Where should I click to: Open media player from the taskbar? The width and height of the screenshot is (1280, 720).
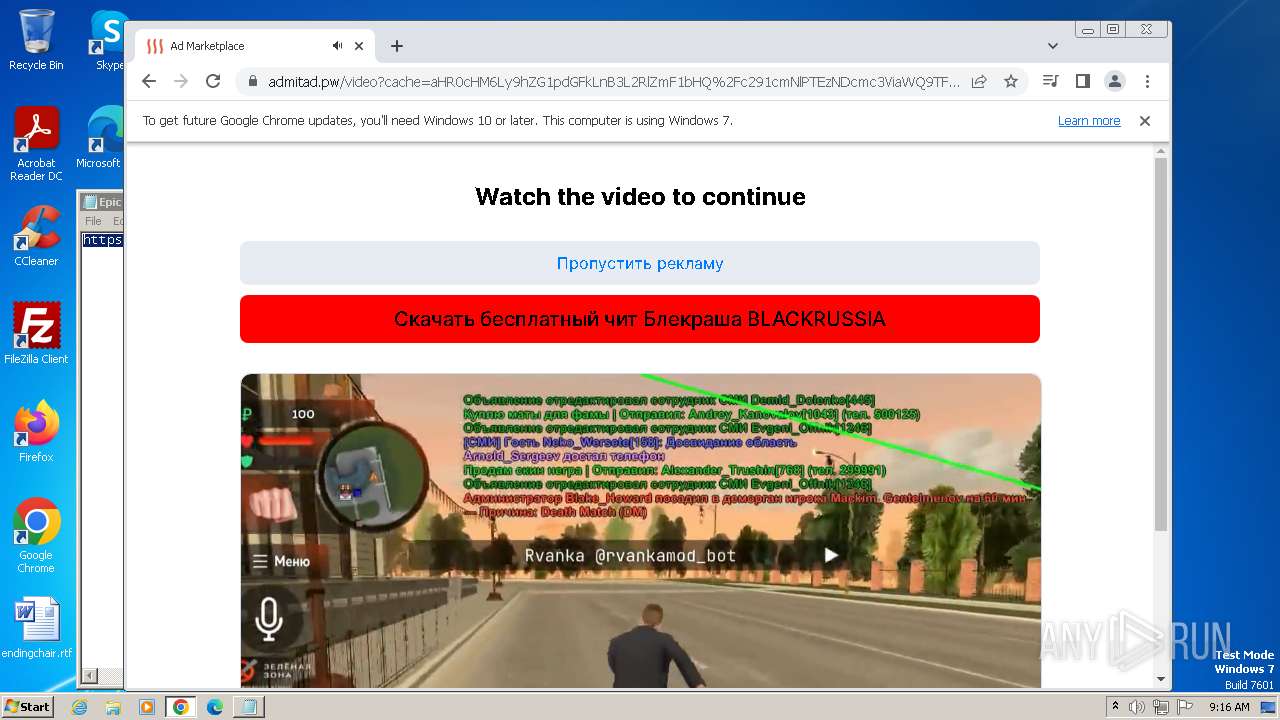[147, 707]
